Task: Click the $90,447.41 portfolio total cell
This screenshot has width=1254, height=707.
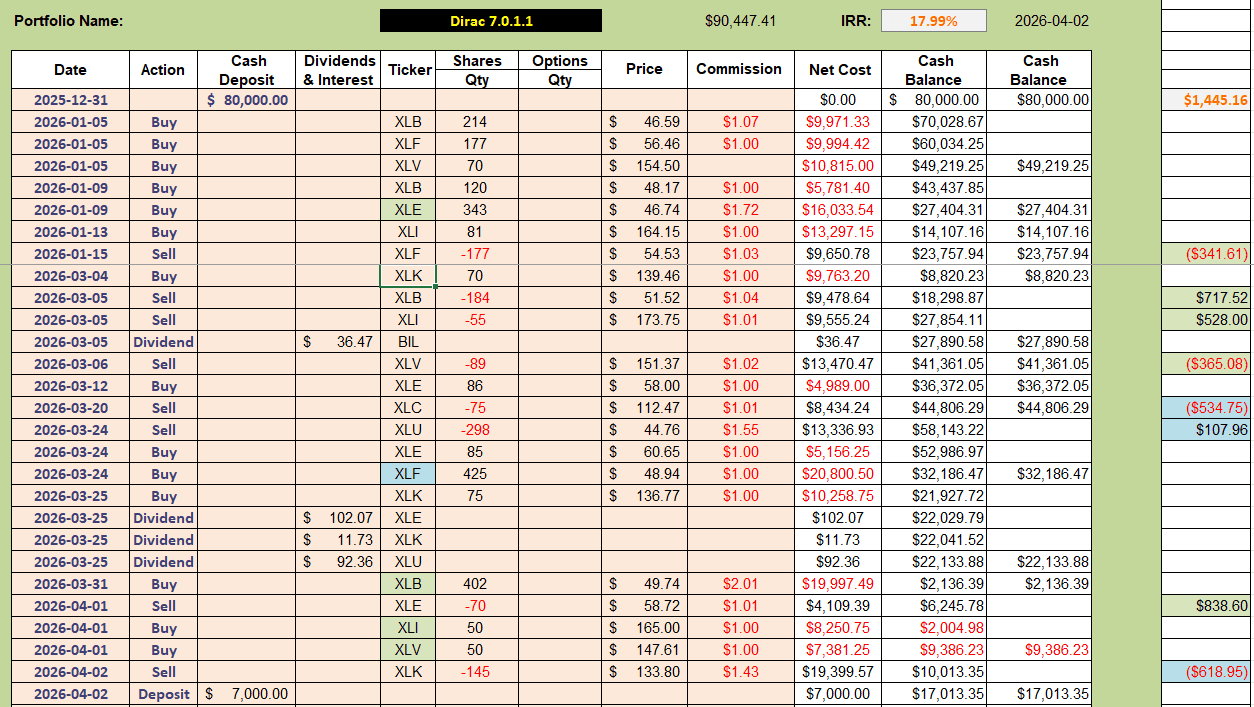Action: [x=740, y=21]
